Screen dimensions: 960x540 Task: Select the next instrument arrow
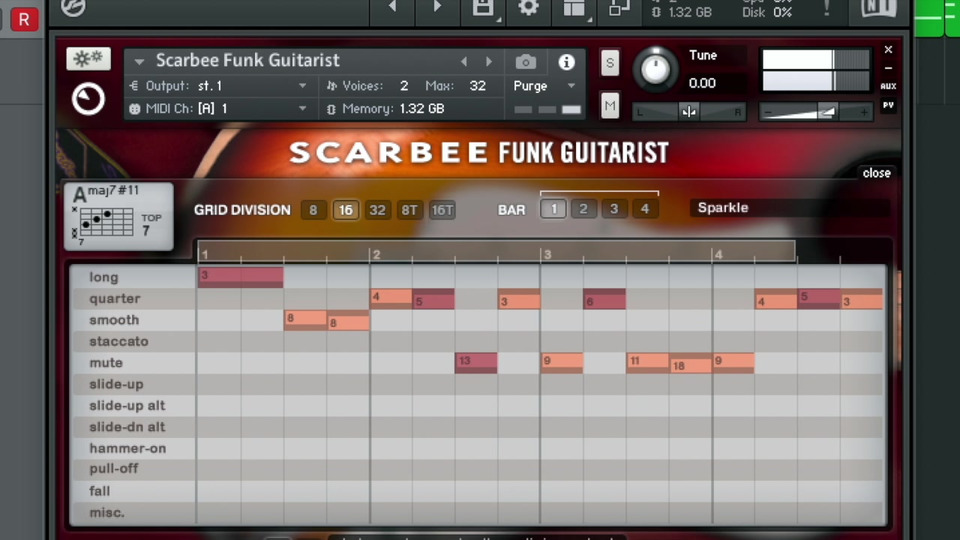coord(489,61)
